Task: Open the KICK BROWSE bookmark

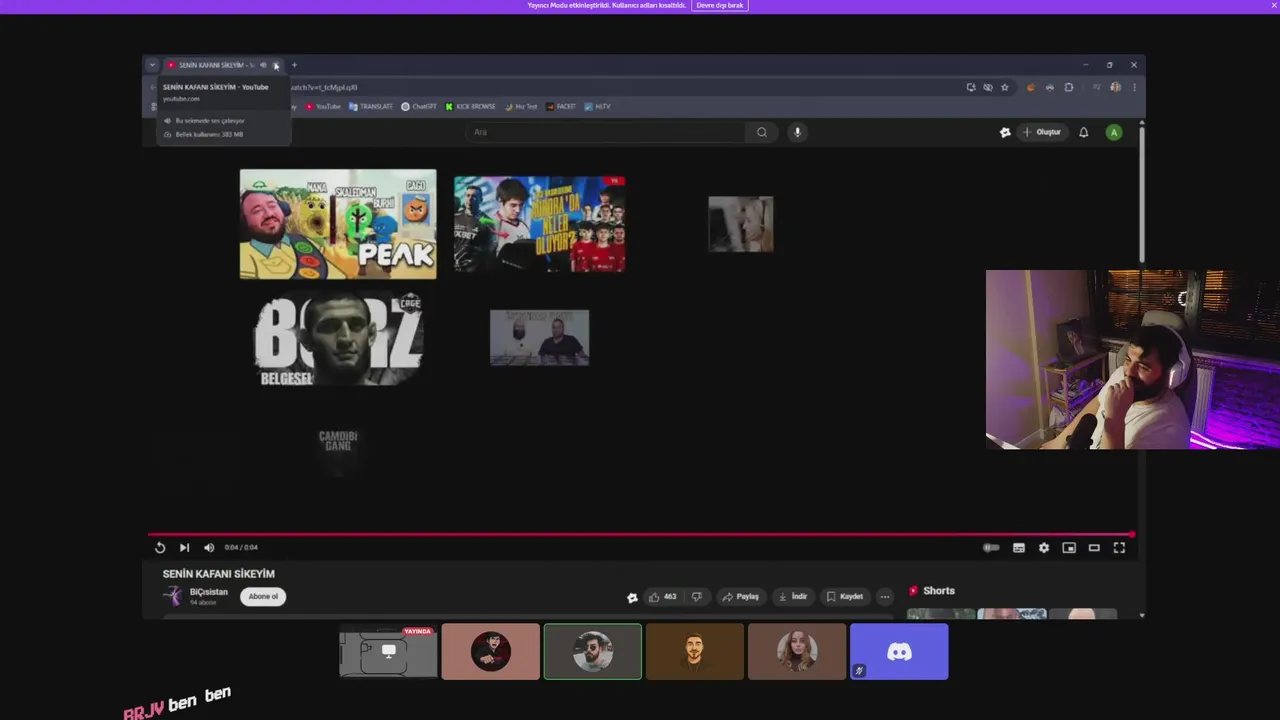Action: pyautogui.click(x=471, y=106)
